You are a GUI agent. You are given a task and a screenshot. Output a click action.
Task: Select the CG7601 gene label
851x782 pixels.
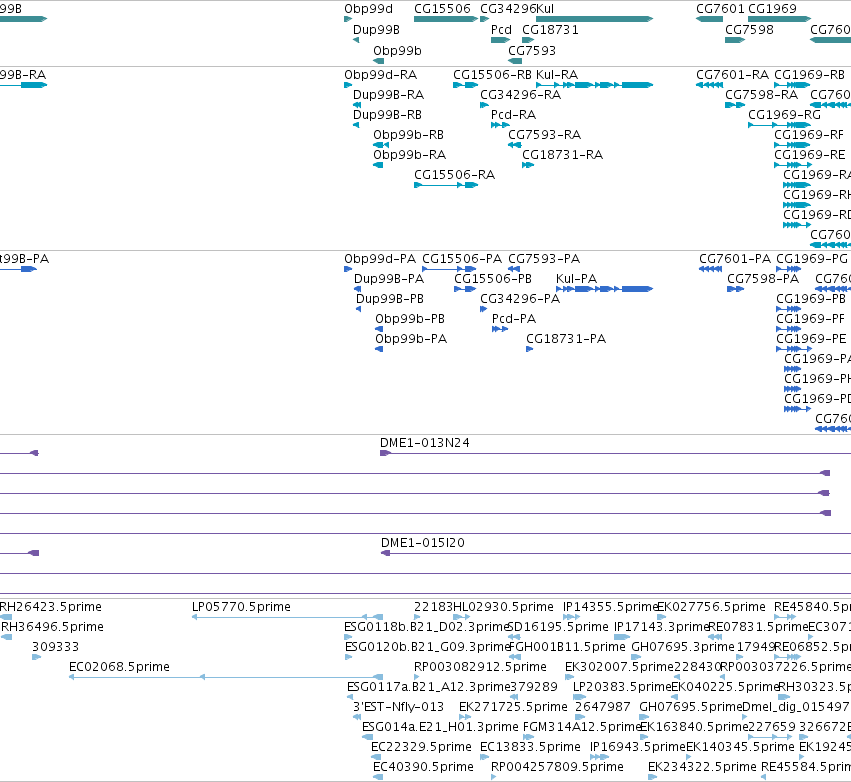click(x=720, y=9)
